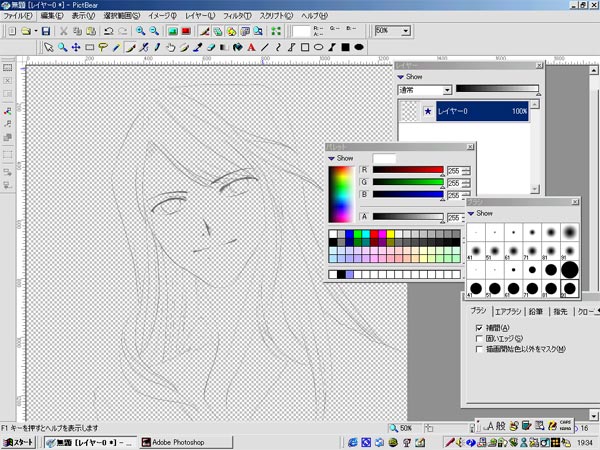Screen dimensions: 600x450
Task: Collapse the Show expander in palette panel
Action: point(340,158)
